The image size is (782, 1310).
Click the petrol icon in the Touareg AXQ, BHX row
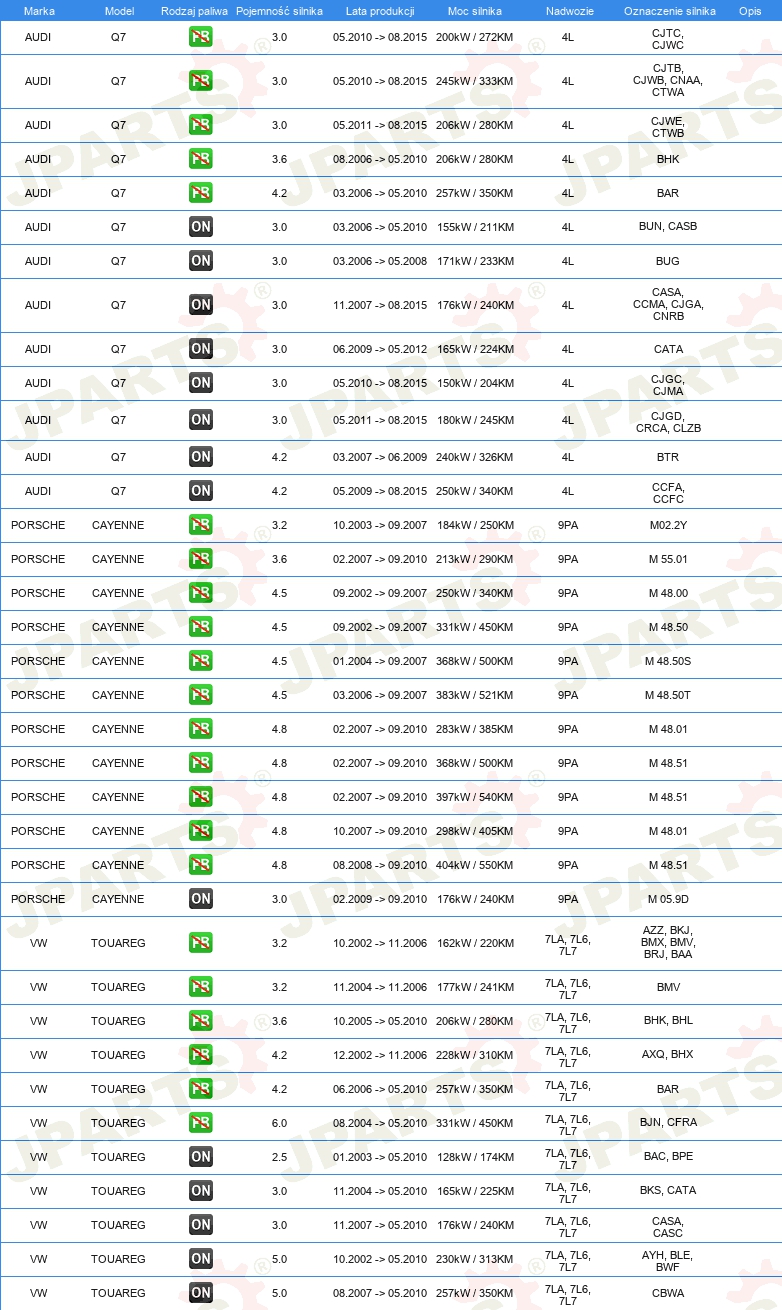(x=201, y=1055)
